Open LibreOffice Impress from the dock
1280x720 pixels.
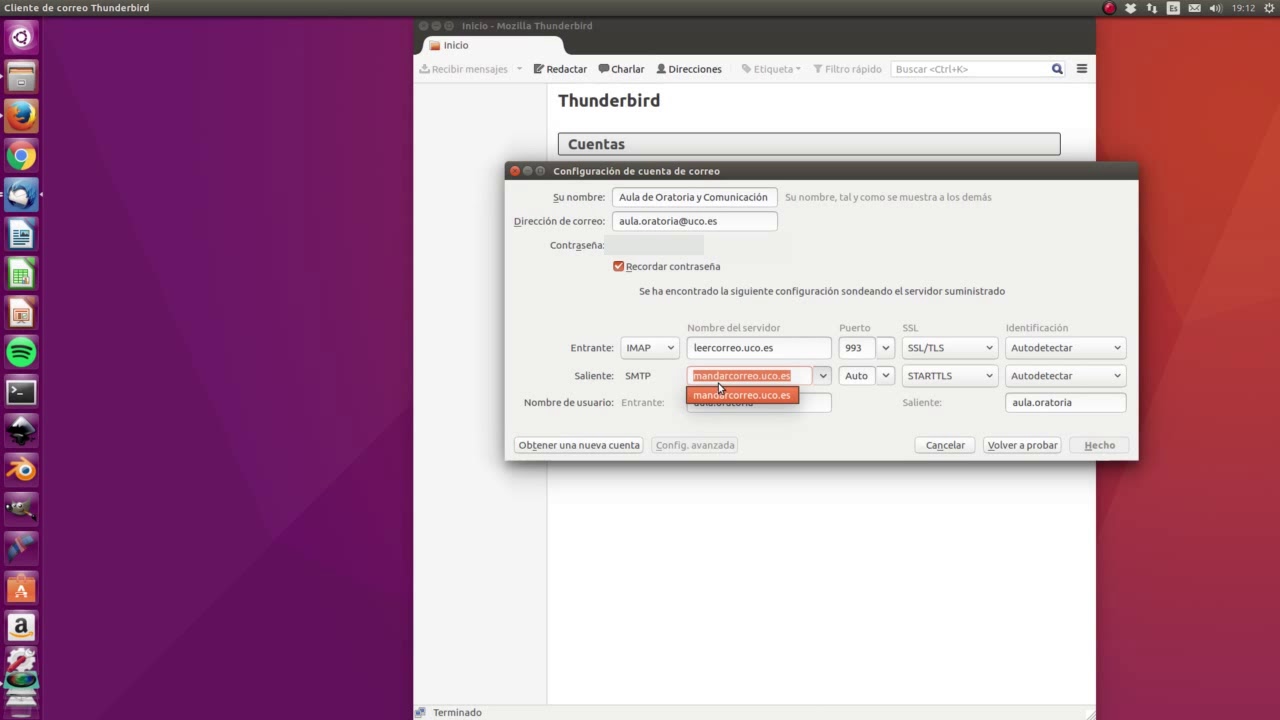click(21, 313)
